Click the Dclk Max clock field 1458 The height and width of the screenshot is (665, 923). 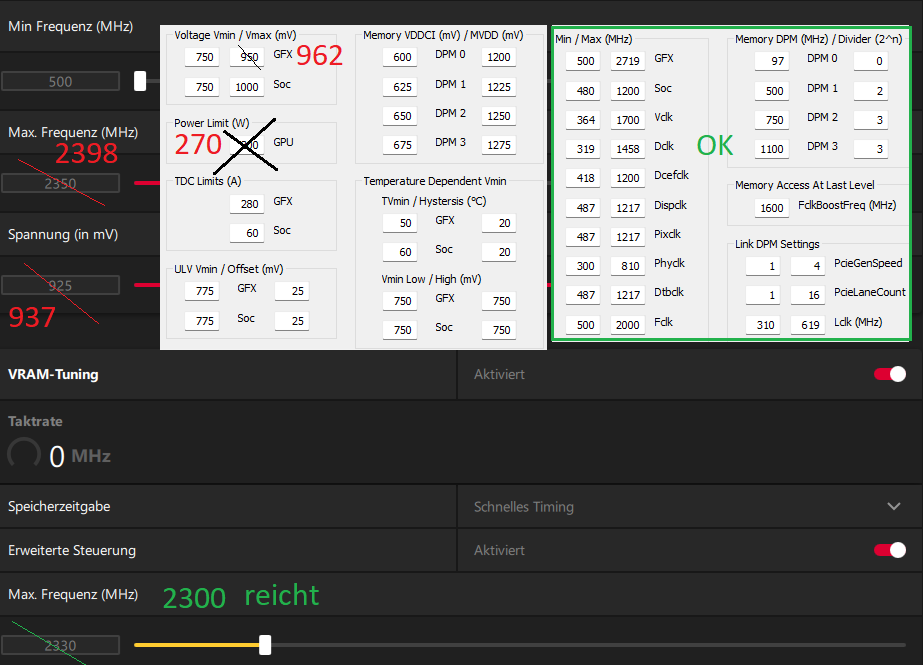[x=627, y=149]
